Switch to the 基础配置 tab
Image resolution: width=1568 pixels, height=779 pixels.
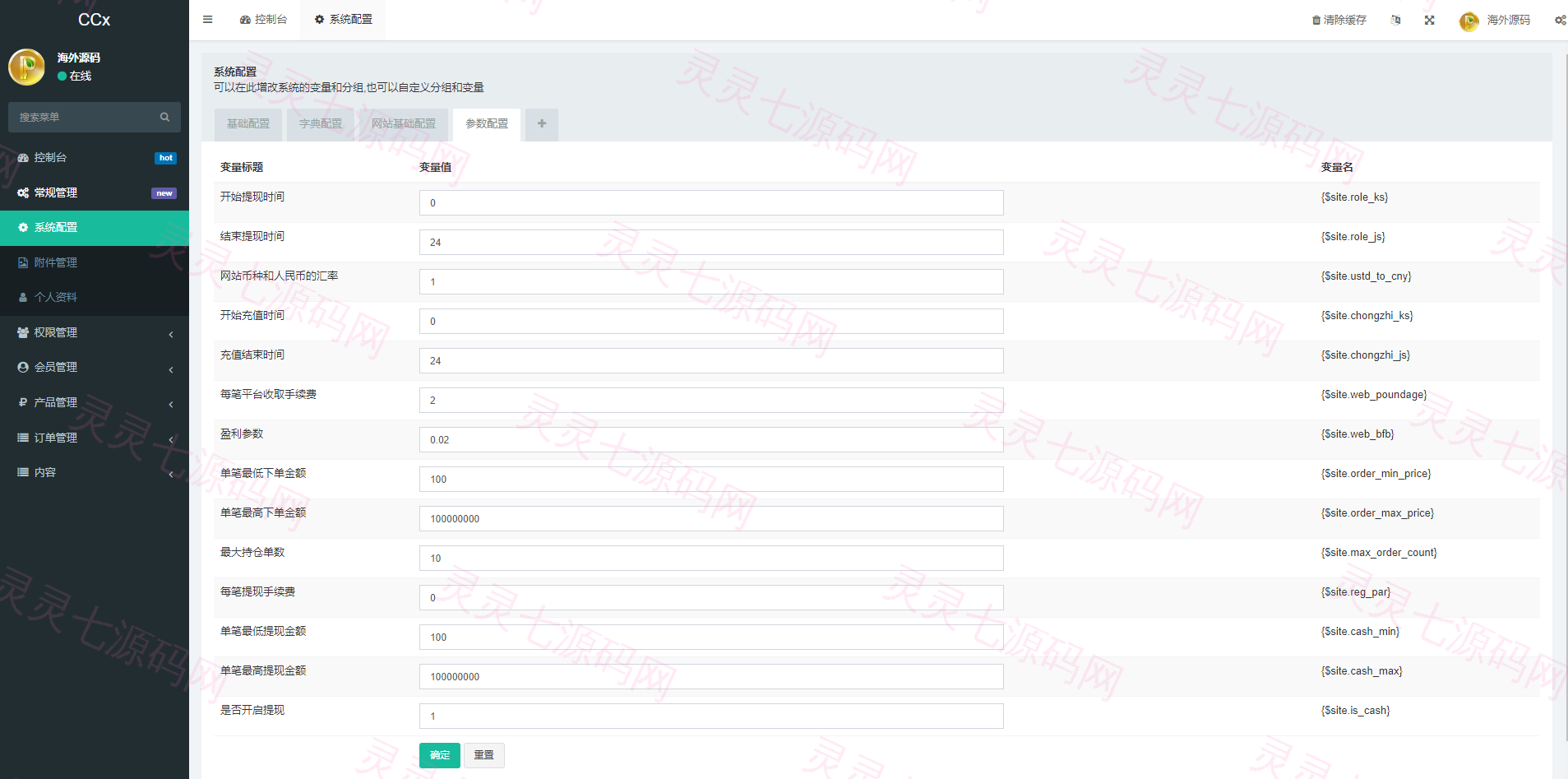(248, 124)
